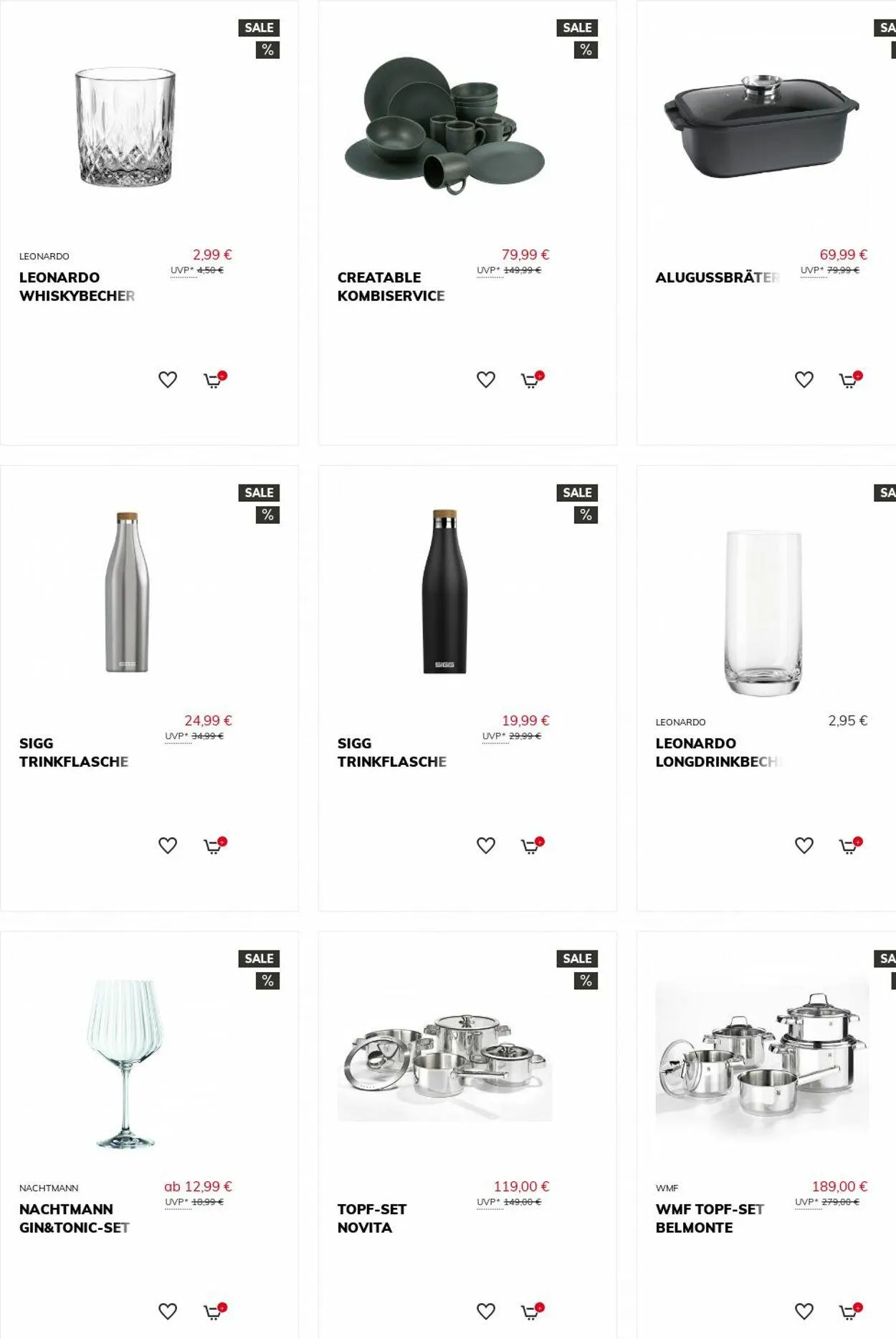The width and height of the screenshot is (896, 1339).
Task: Add Leonardo Whiskybecher to cart
Action: point(214,380)
